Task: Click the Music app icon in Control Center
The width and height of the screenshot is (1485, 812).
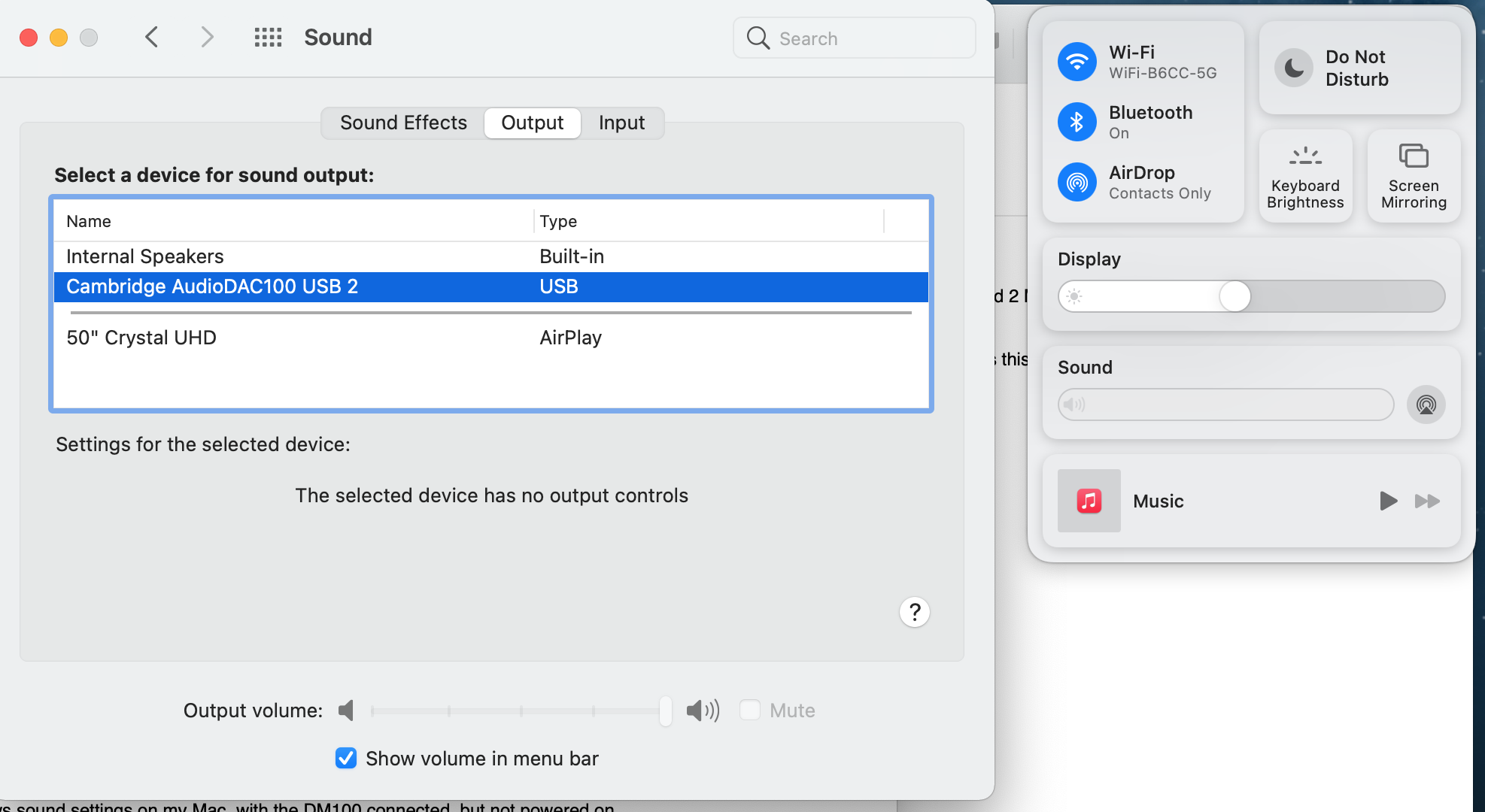Action: coord(1089,501)
